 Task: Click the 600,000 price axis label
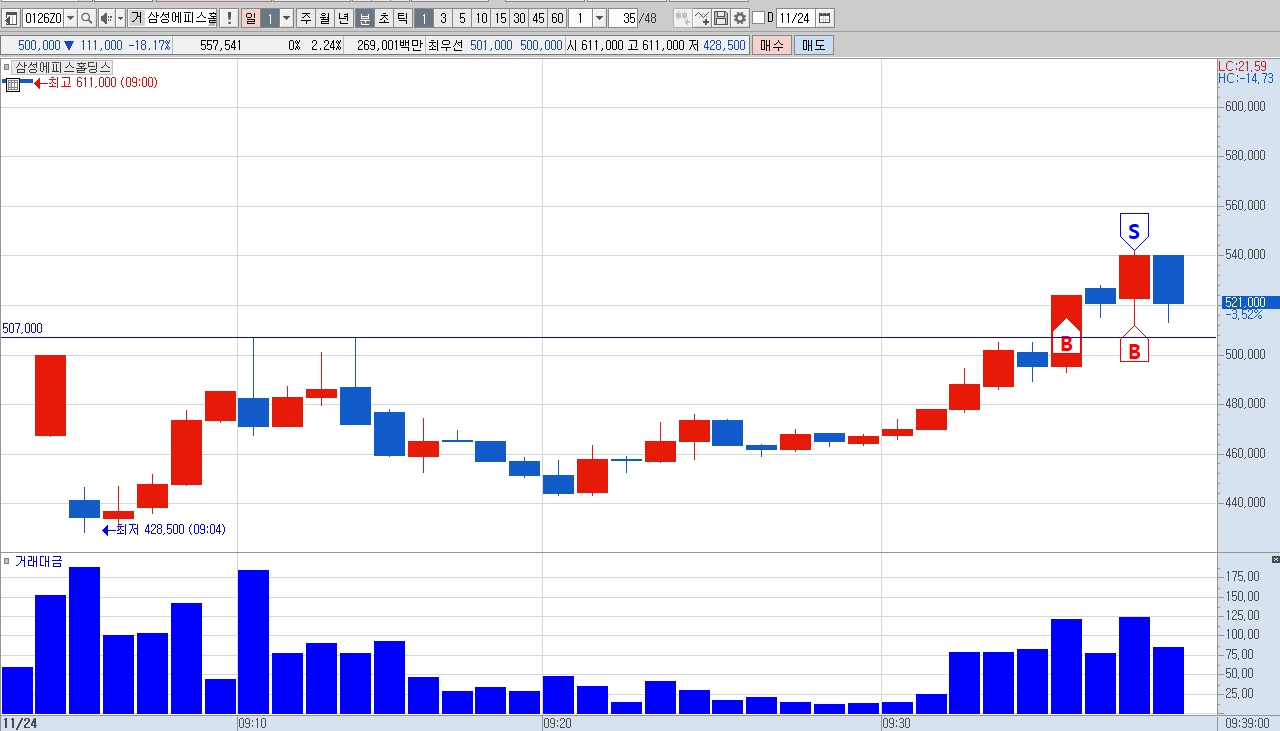1245,107
